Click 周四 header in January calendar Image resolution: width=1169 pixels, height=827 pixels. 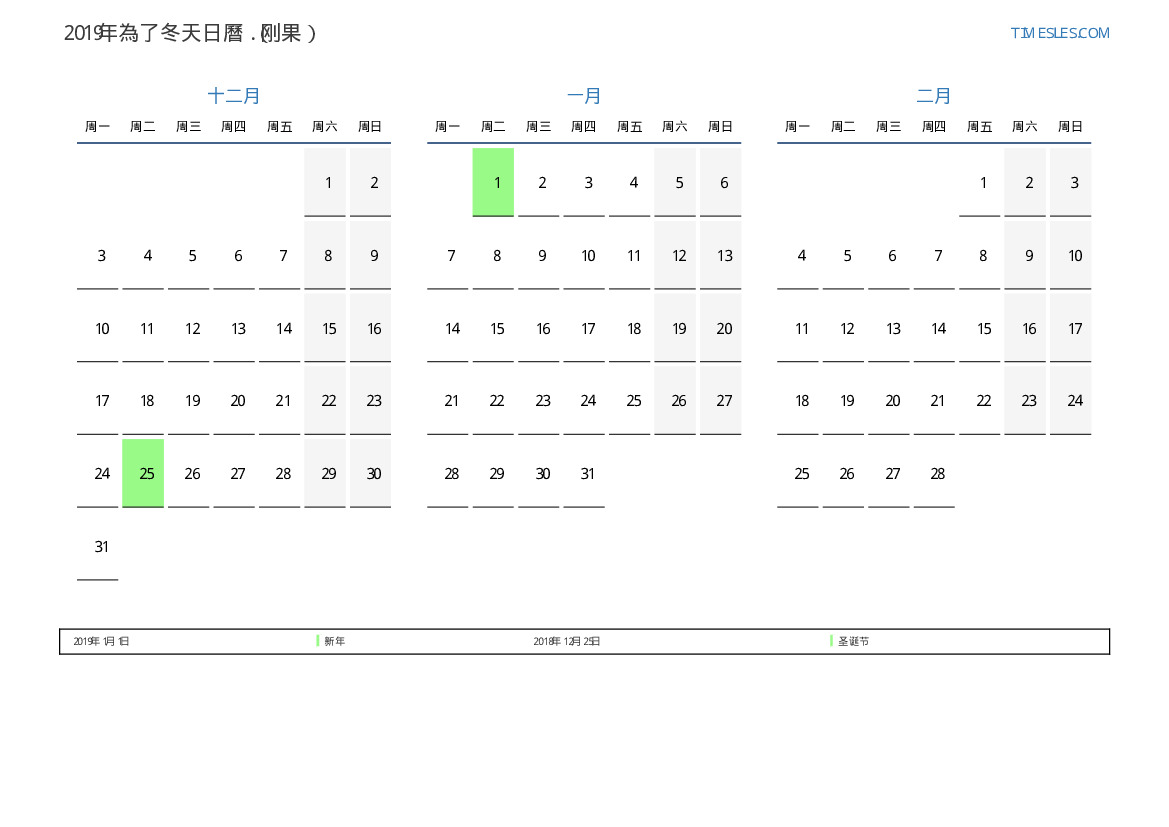(x=584, y=127)
